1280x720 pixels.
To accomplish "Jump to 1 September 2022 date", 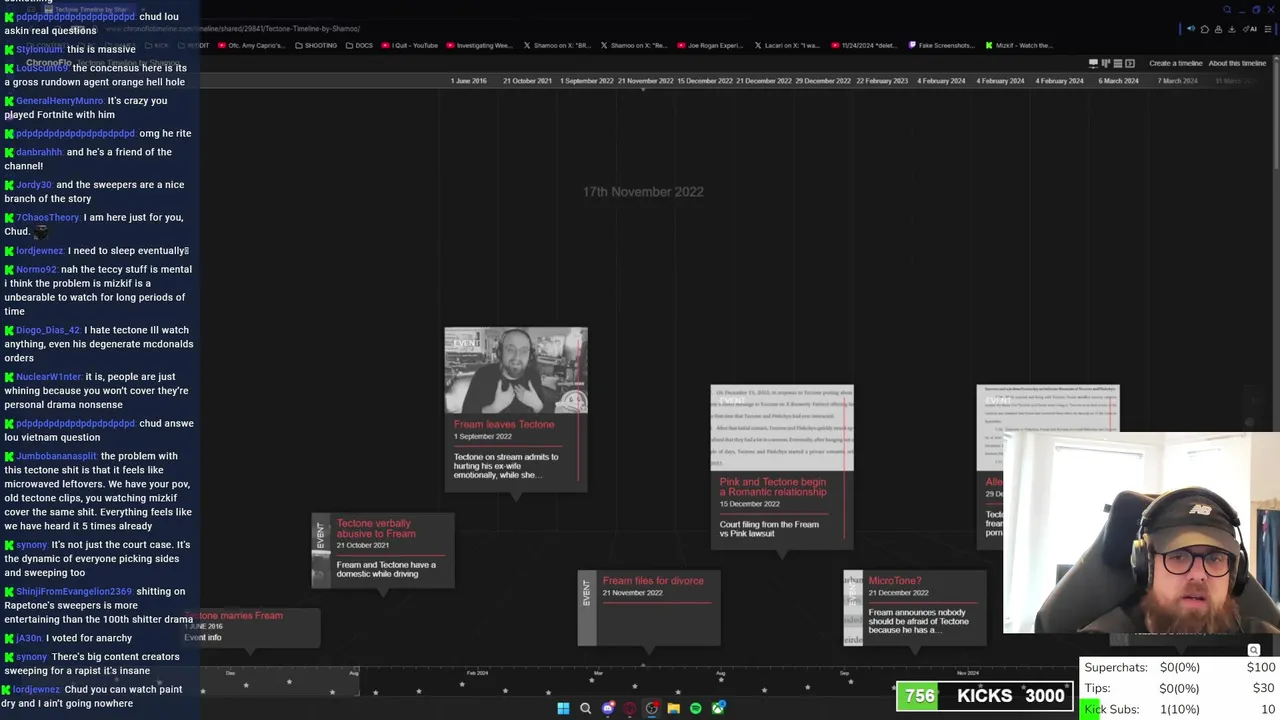I will pyautogui.click(x=586, y=81).
